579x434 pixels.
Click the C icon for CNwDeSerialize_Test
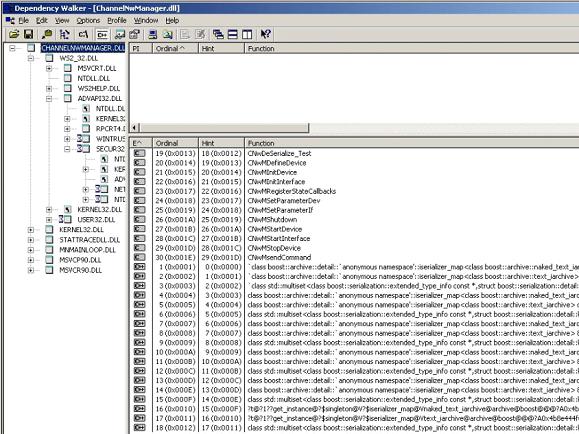point(139,153)
